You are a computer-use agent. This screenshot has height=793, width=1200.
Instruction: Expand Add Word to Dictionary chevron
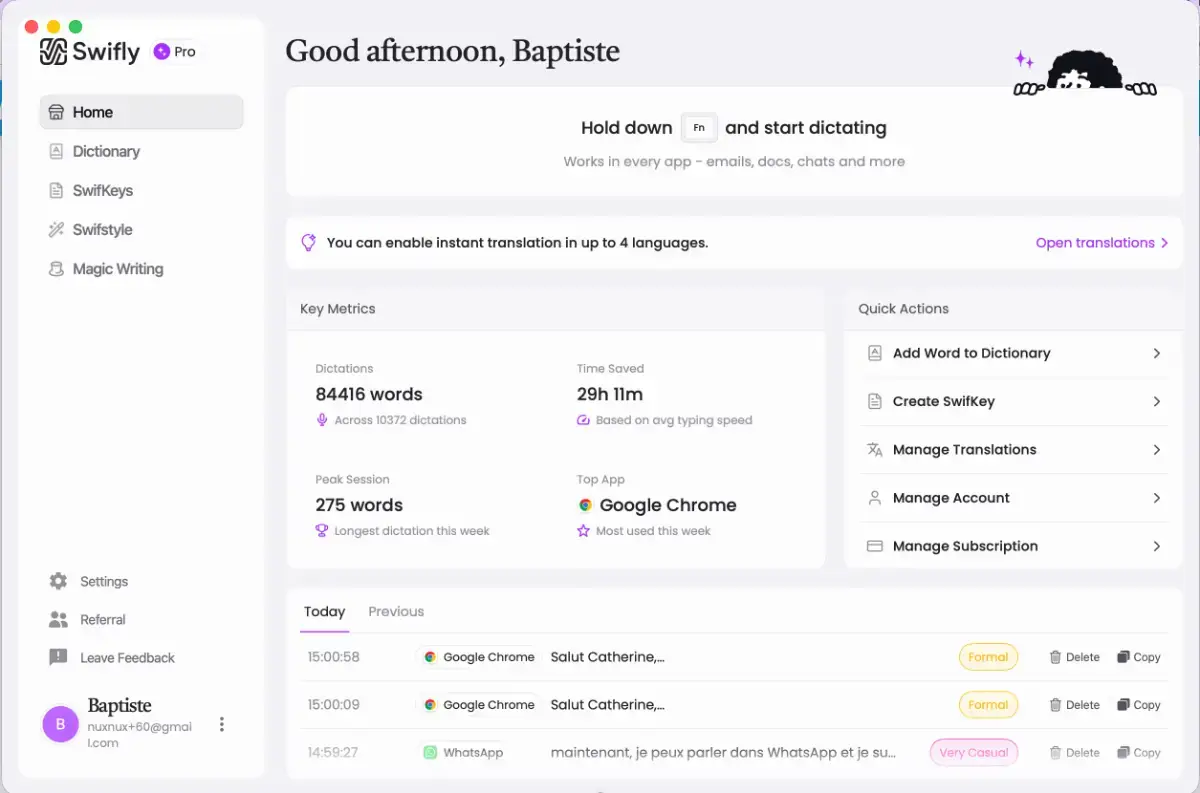tap(1156, 353)
